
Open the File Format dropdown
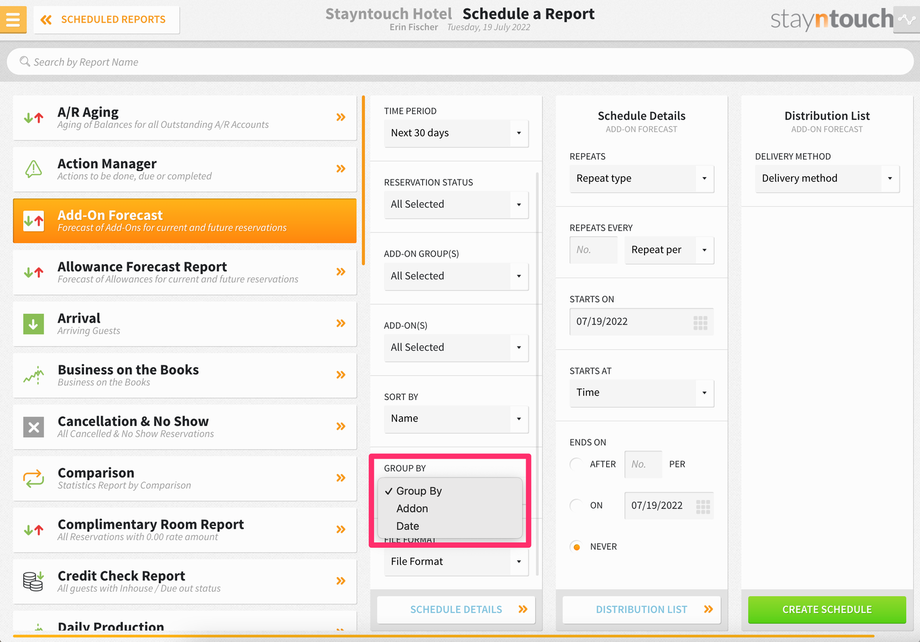coord(456,562)
